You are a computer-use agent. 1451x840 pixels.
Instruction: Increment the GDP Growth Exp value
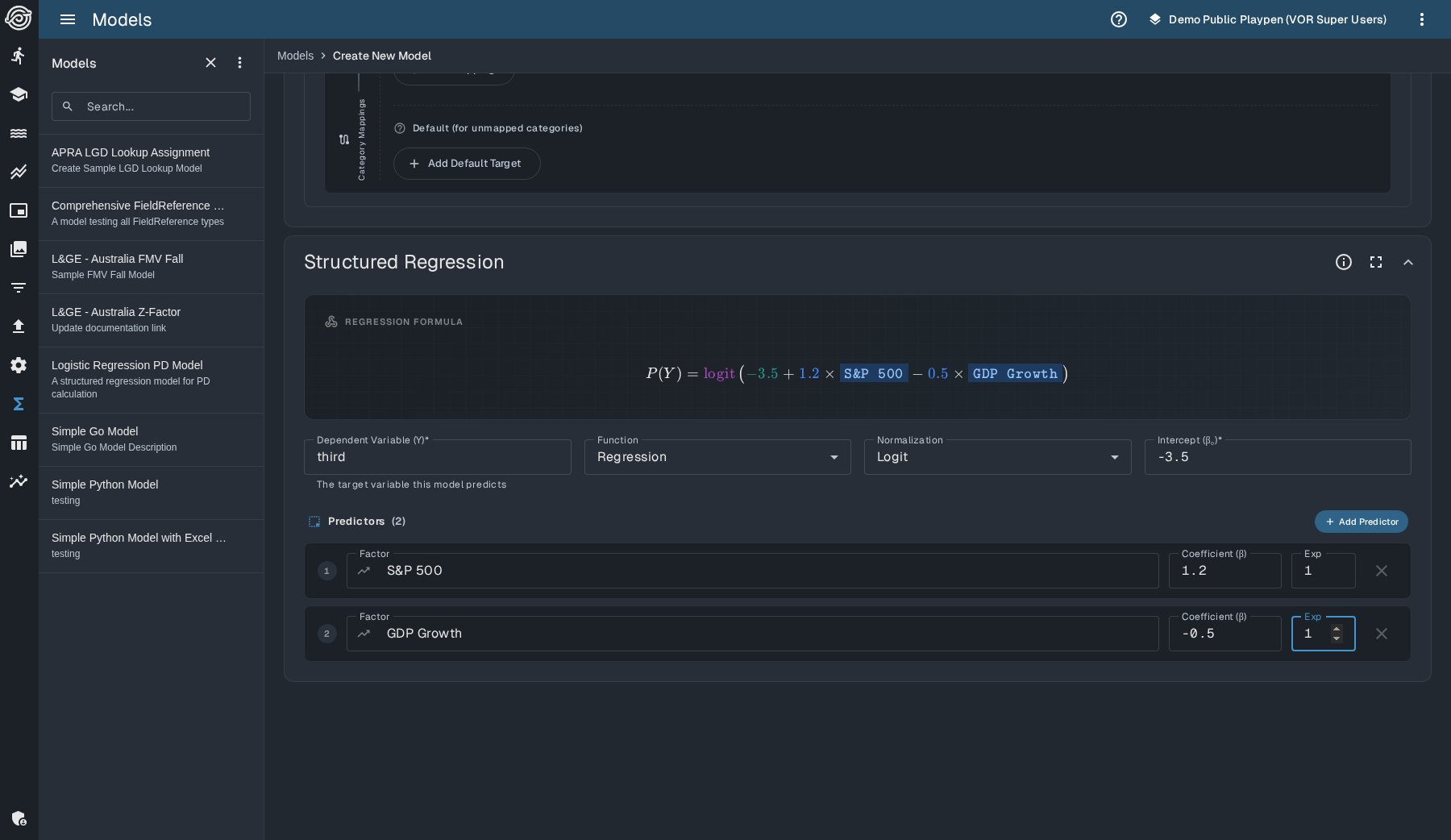pos(1337,629)
